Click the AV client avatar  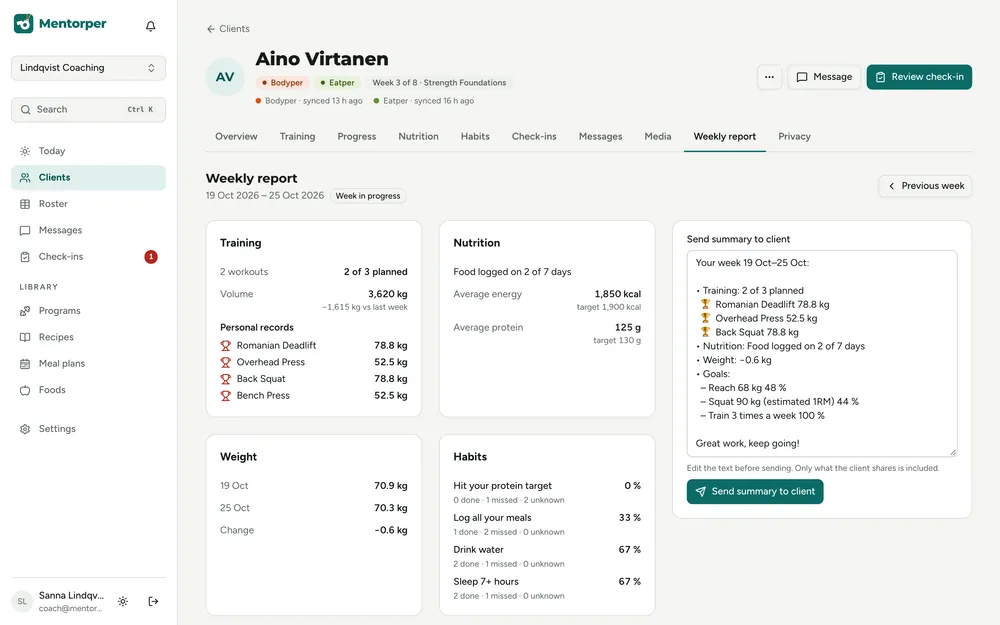[x=224, y=77]
